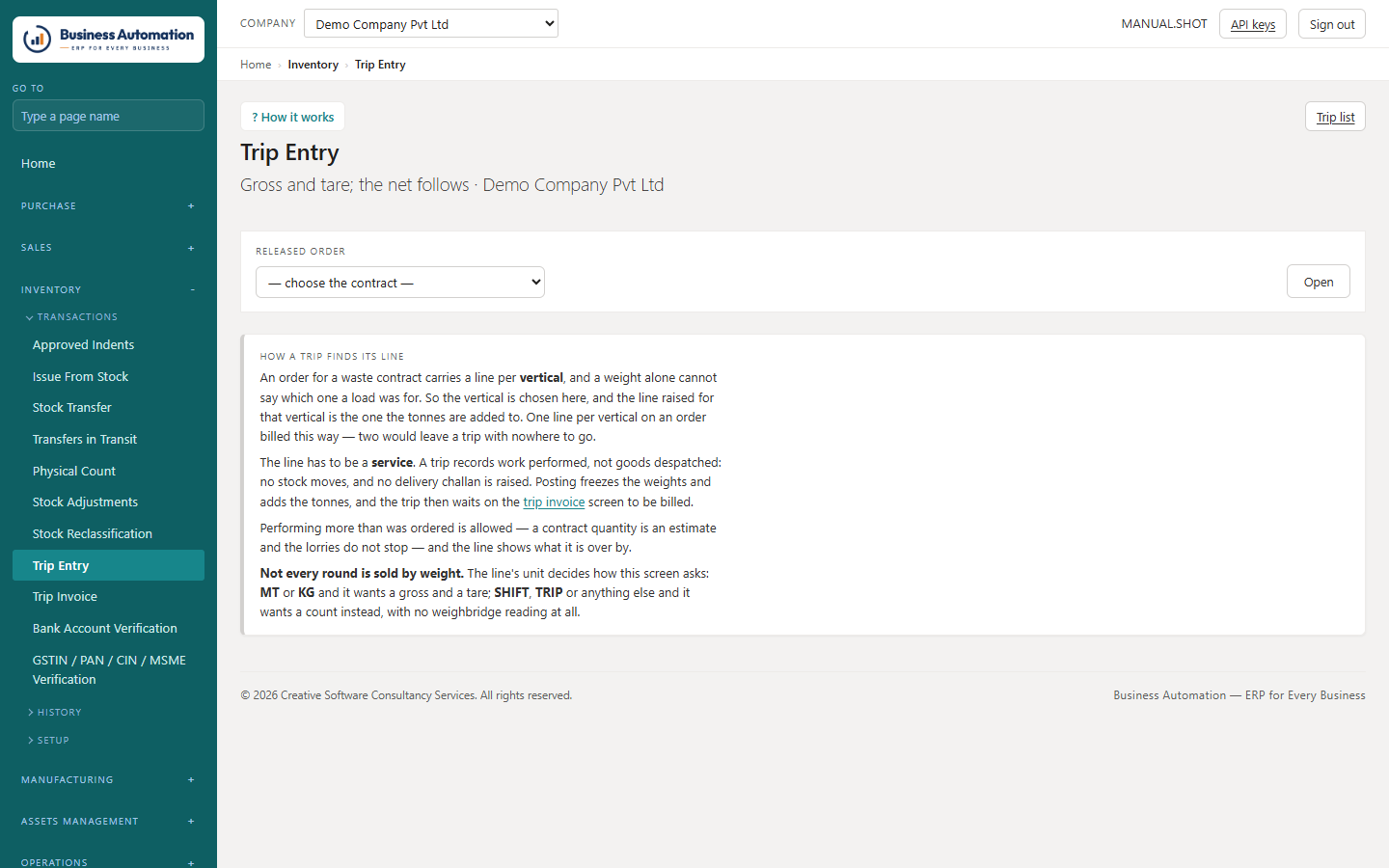Collapse the Inventory sidebar section
1389x868 pixels.
click(x=108, y=289)
